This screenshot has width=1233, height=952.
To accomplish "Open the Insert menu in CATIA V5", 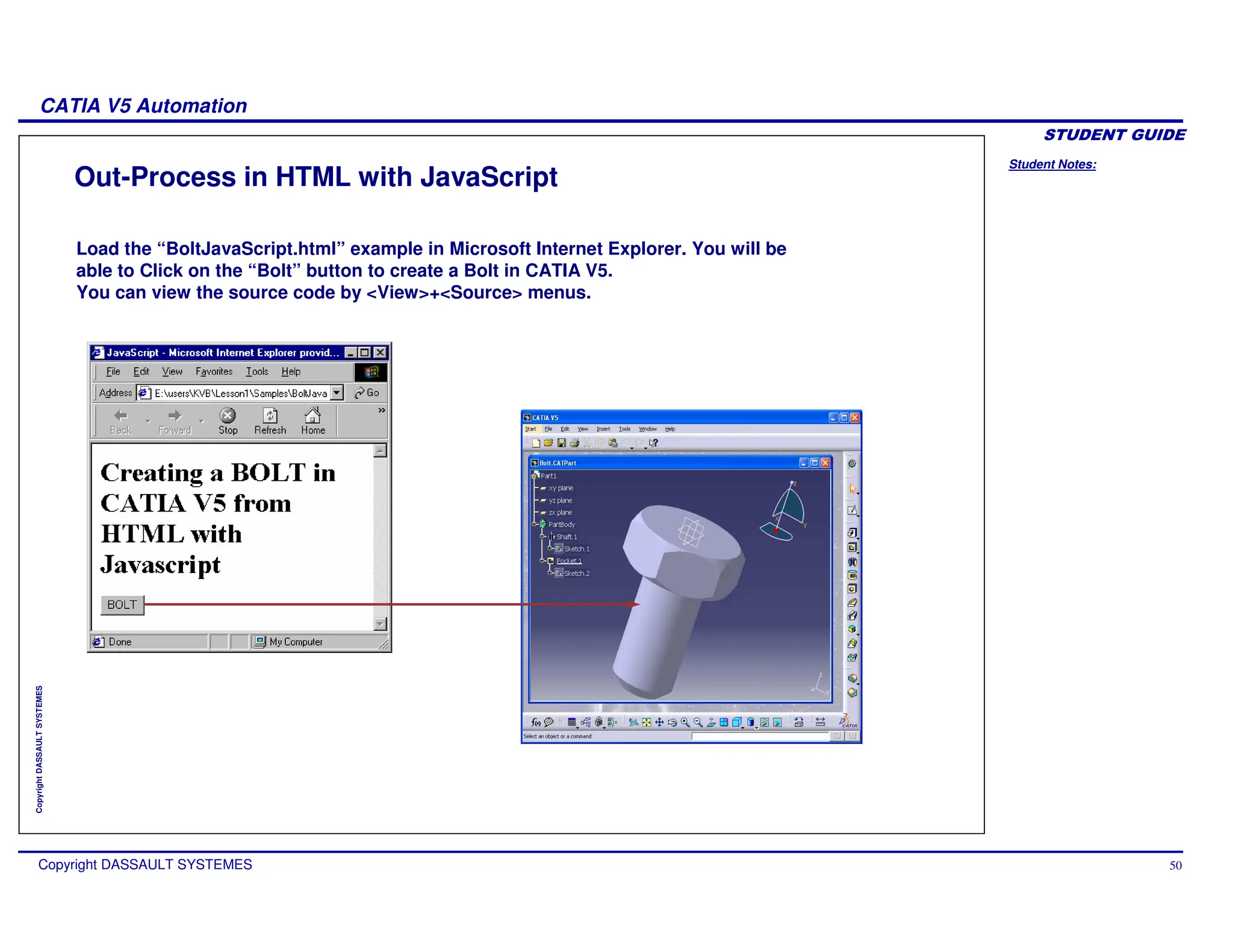I will pyautogui.click(x=603, y=429).
